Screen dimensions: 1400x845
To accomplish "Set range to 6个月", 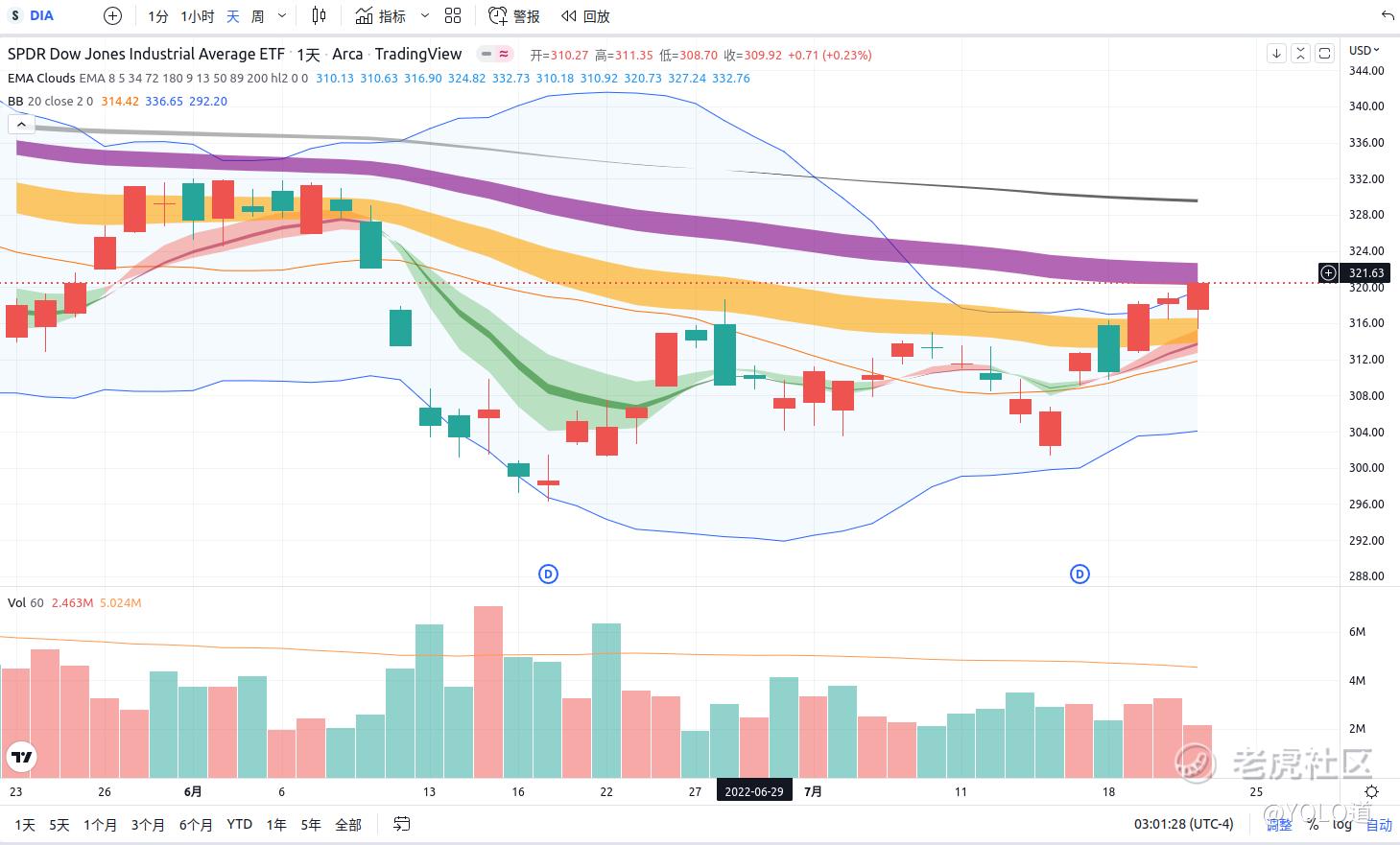I will coord(196,825).
